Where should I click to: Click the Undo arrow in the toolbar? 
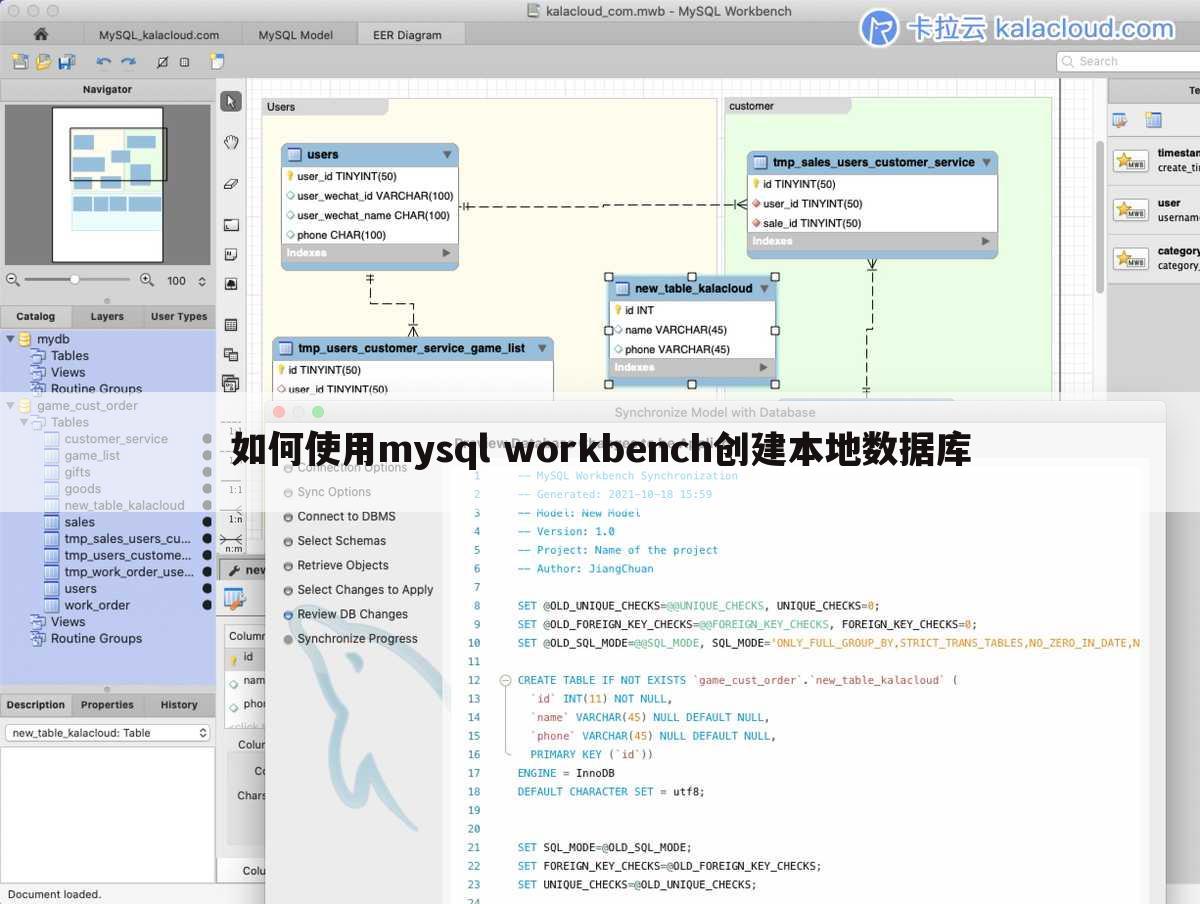[x=104, y=61]
